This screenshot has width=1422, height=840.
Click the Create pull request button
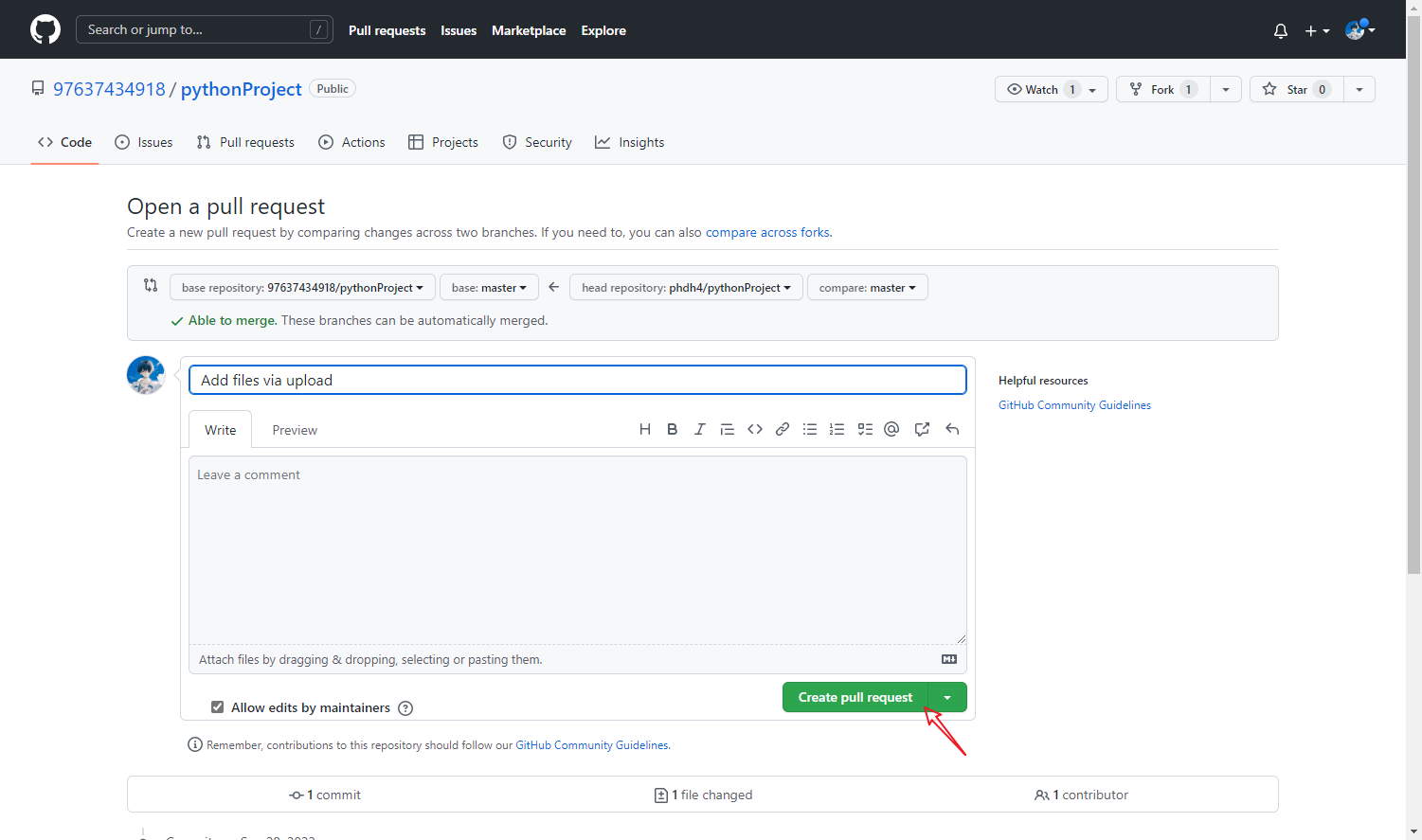[855, 697]
